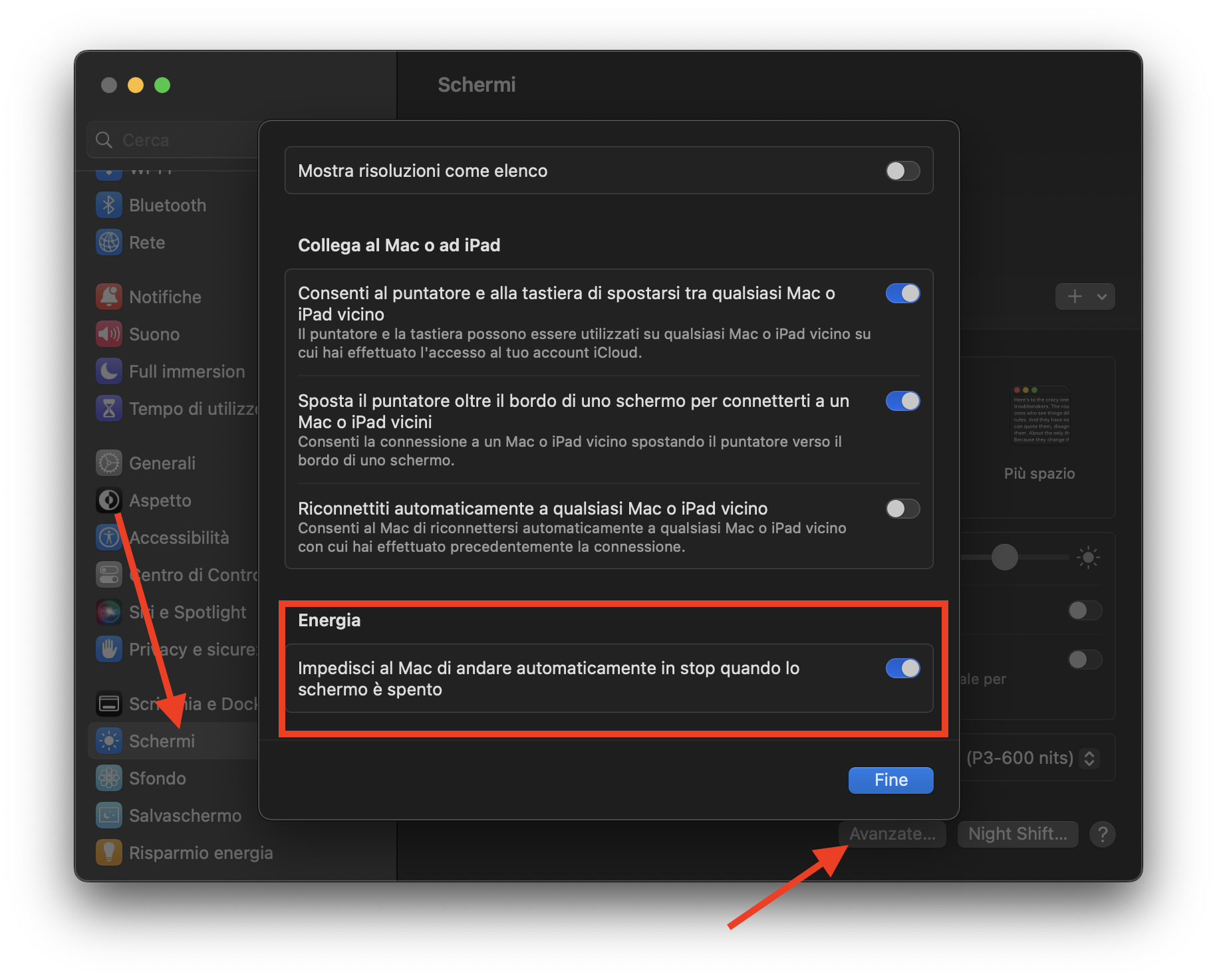
Task: Click the Collega al Mac o ad iPad heading
Action: point(399,245)
